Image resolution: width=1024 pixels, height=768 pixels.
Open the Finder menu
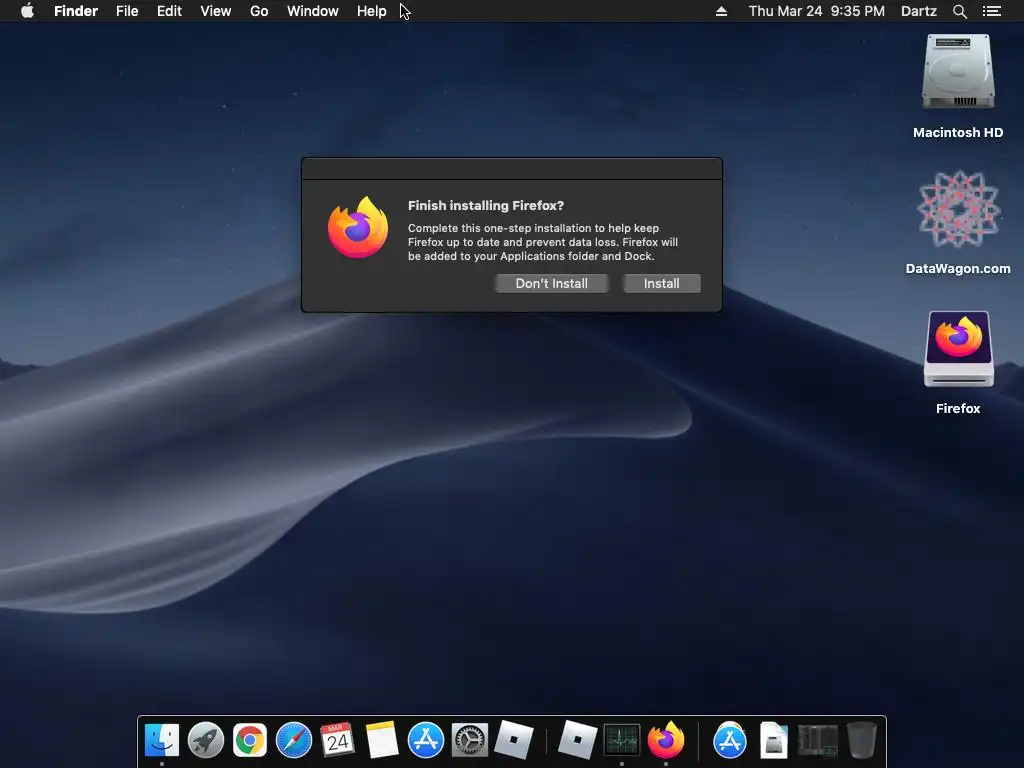76,11
